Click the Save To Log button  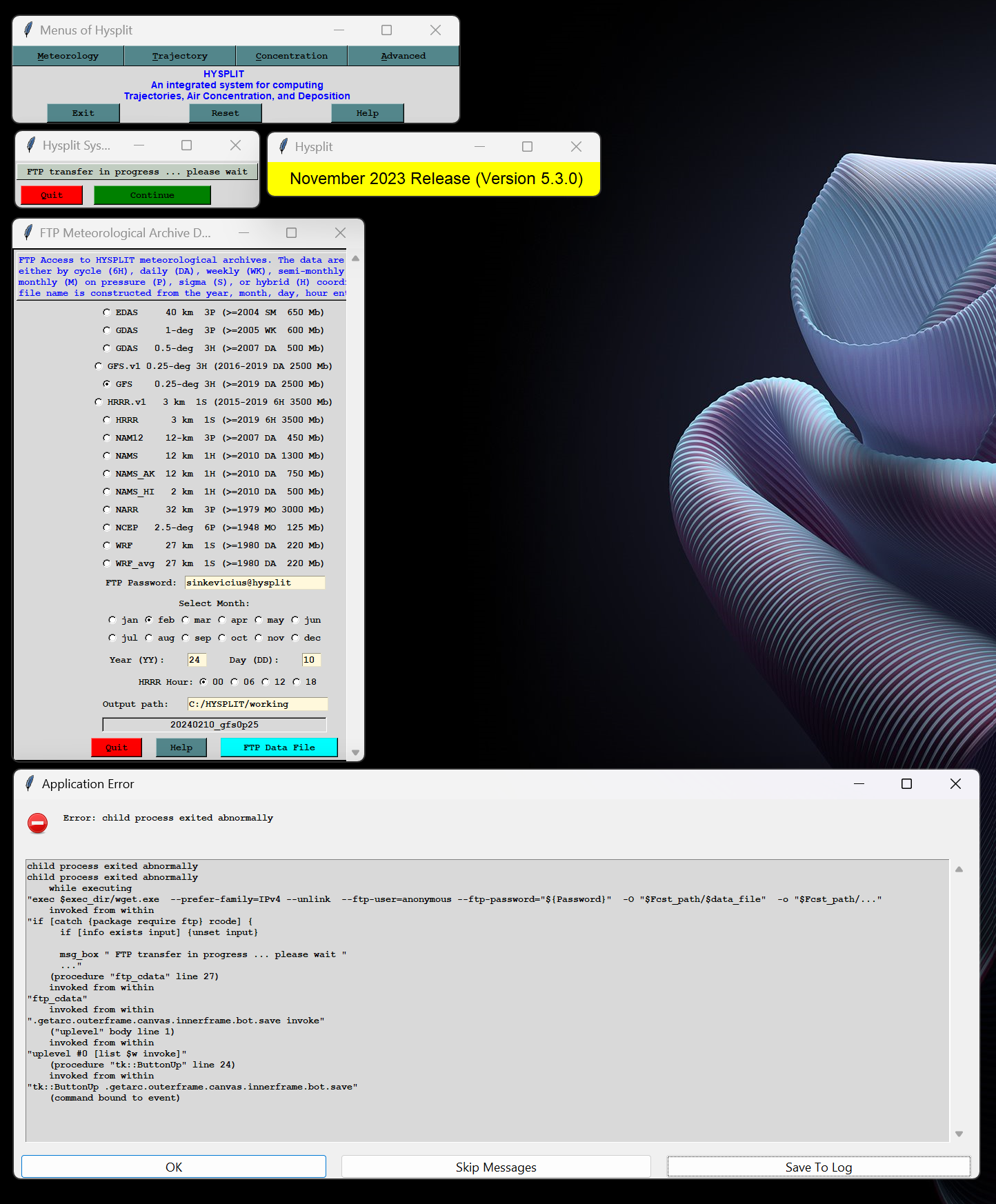point(819,1167)
